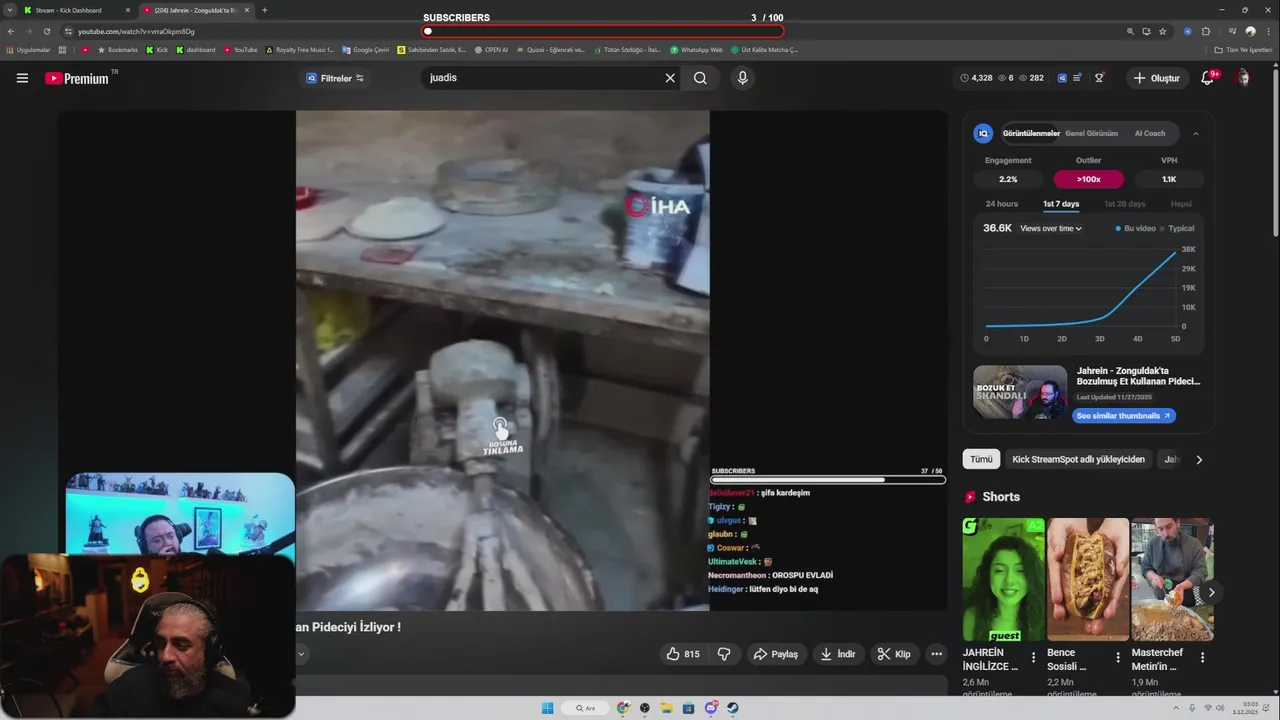Open the Chrome three-dot menu
The width and height of the screenshot is (1280, 720).
click(1269, 31)
